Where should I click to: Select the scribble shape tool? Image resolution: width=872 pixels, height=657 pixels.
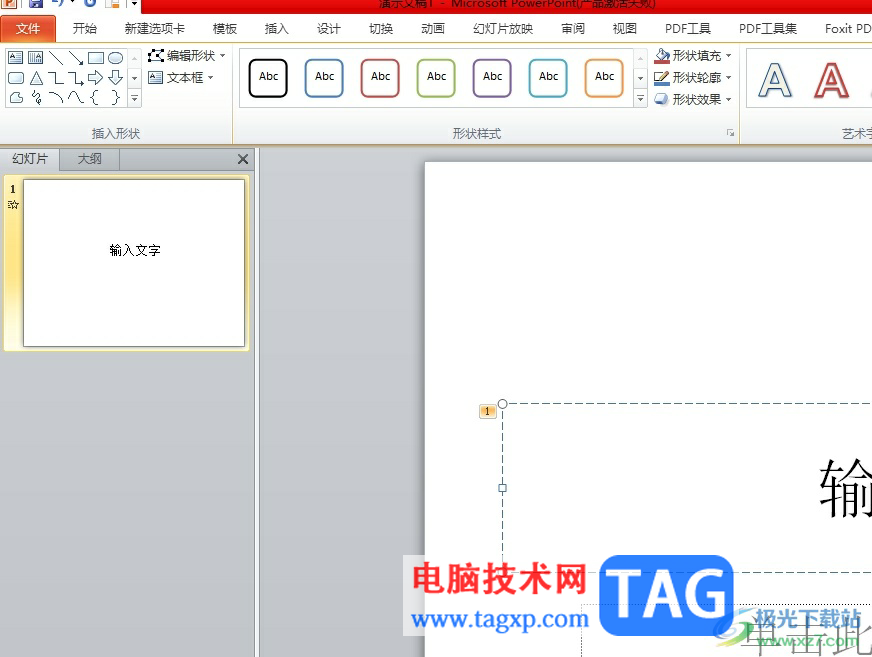[36, 98]
